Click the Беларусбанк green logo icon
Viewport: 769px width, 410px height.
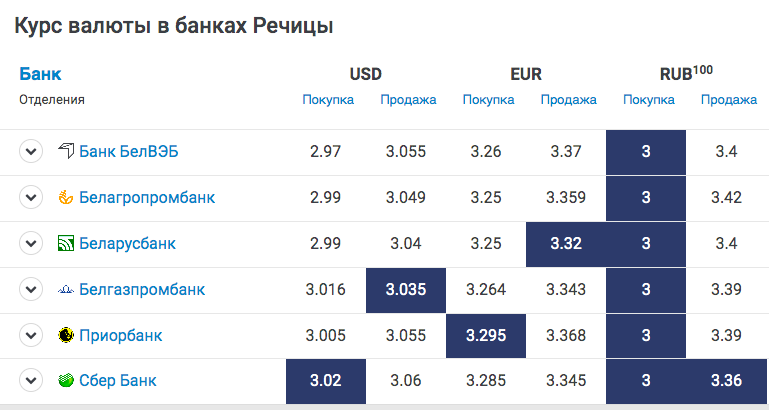click(66, 243)
